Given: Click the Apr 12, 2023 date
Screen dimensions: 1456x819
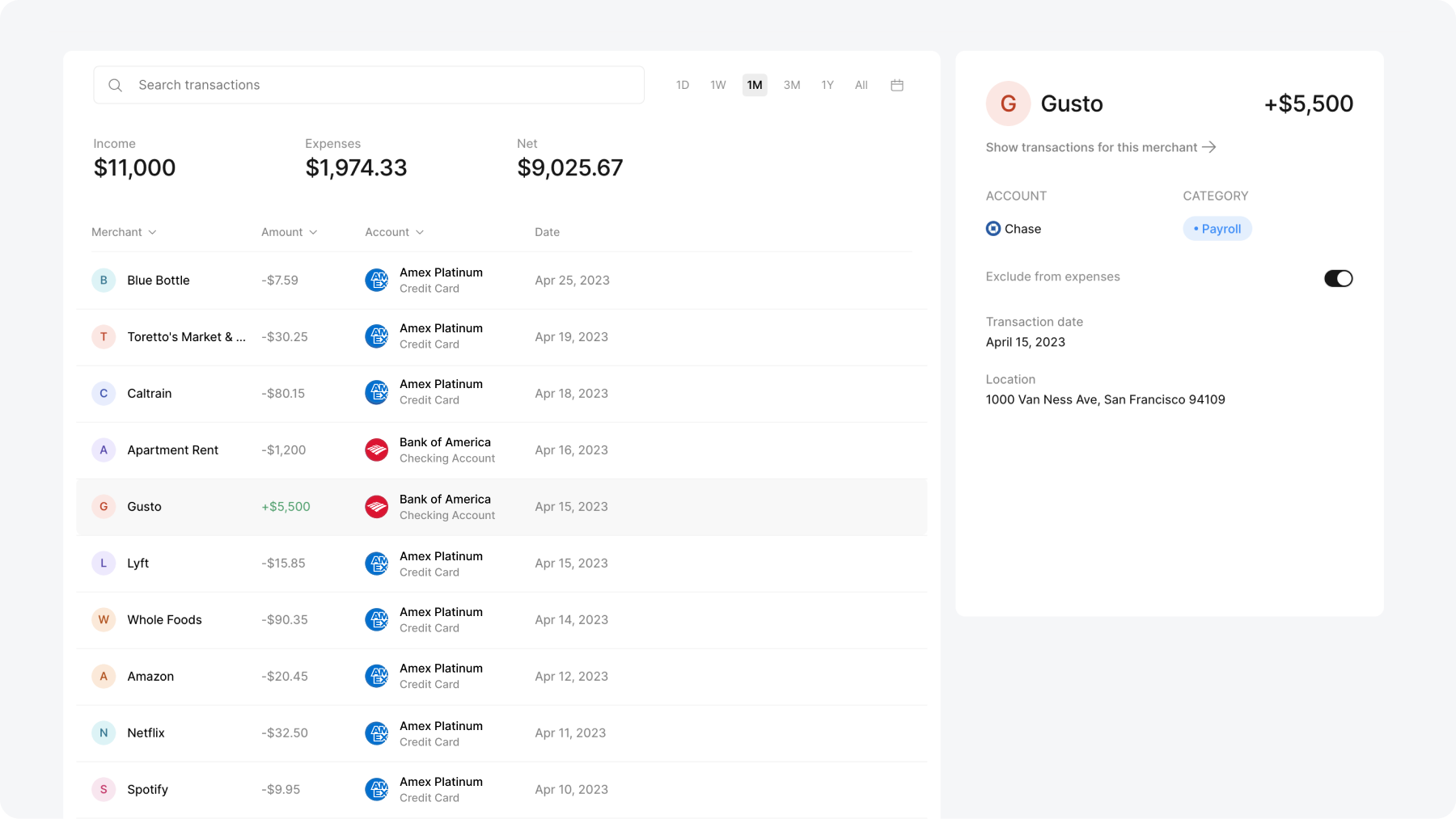Looking at the screenshot, I should pos(572,677).
